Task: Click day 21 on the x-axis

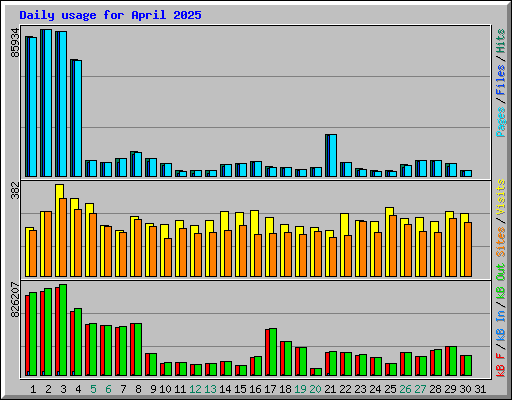Action: pyautogui.click(x=330, y=389)
